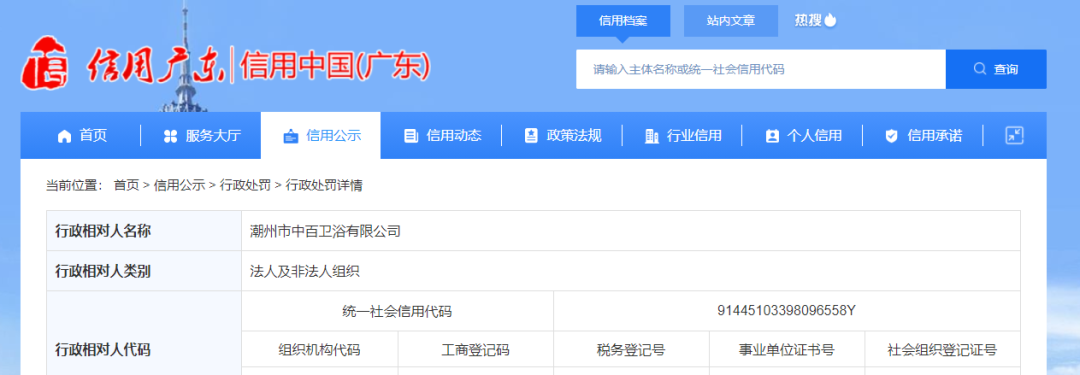
Task: Click the shield icon beside 信用承诺
Action: pyautogui.click(x=892, y=136)
